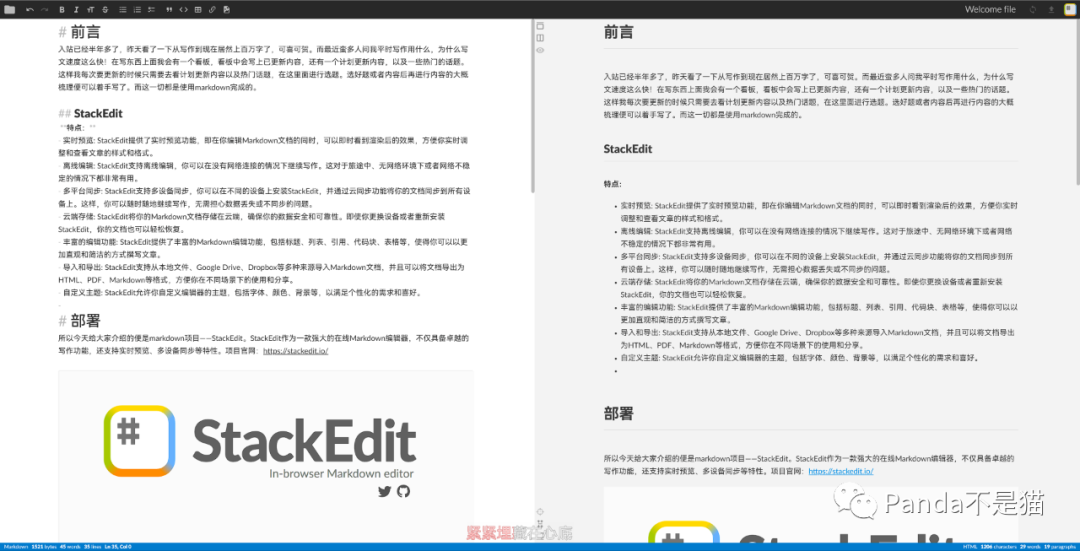The width and height of the screenshot is (1080, 551).
Task: Click the '特点:' bold text in preview
Action: [612, 184]
